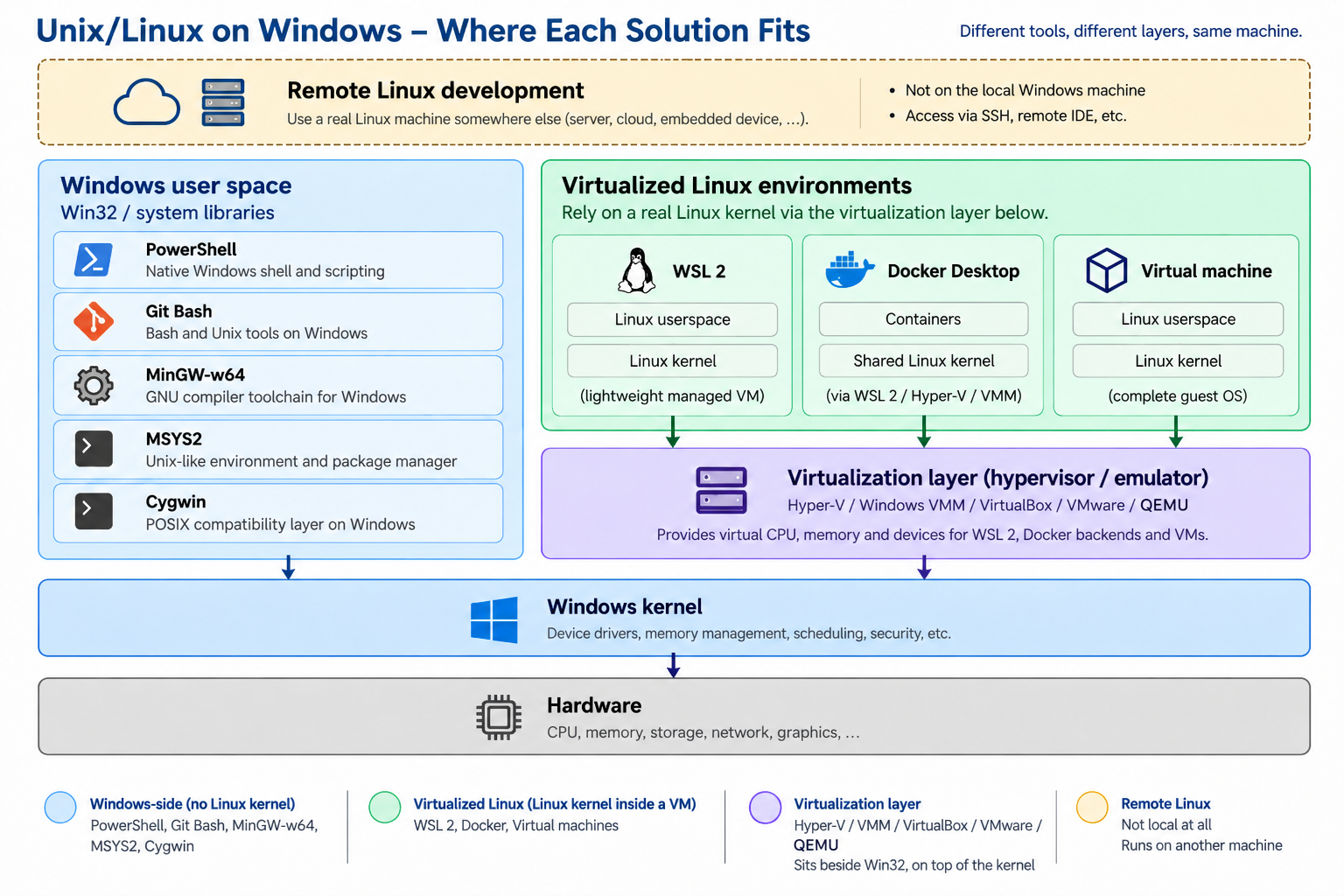Click the Virtualized Linux environments heading

point(737,185)
